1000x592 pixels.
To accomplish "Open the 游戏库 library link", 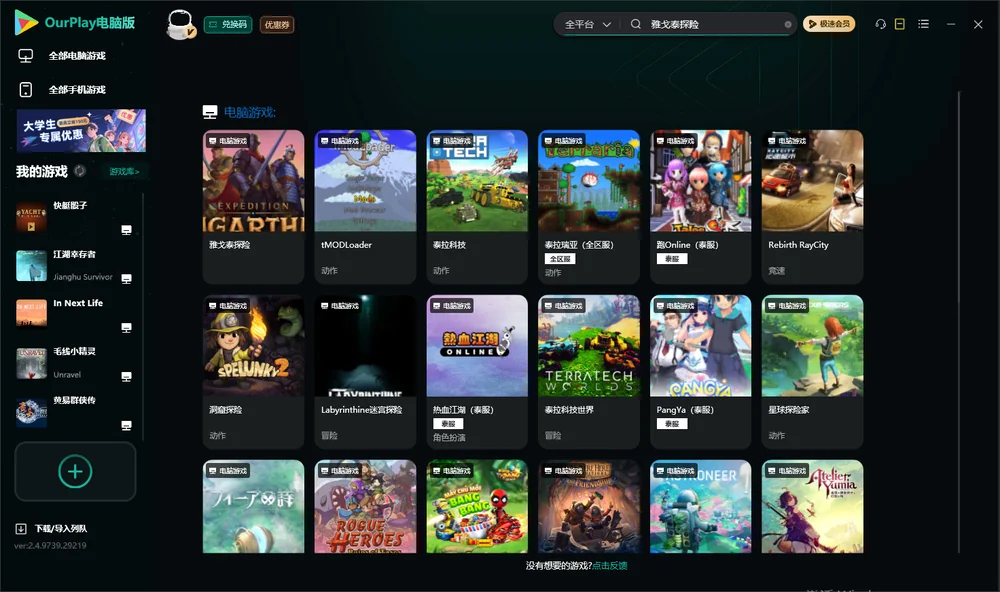I will click(124, 172).
